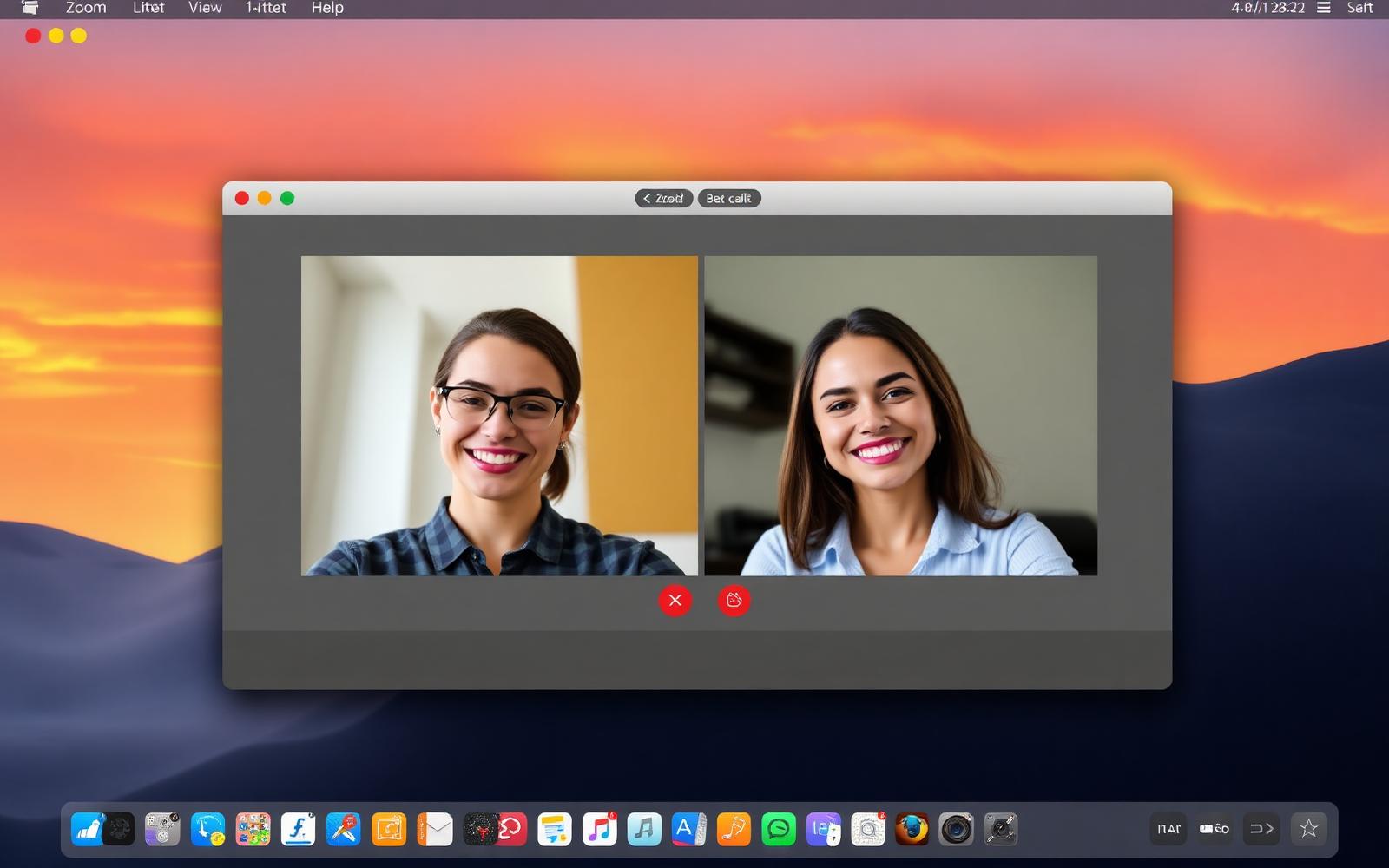Open the white Music icon with red badge
This screenshot has height=868, width=1389.
(599, 830)
